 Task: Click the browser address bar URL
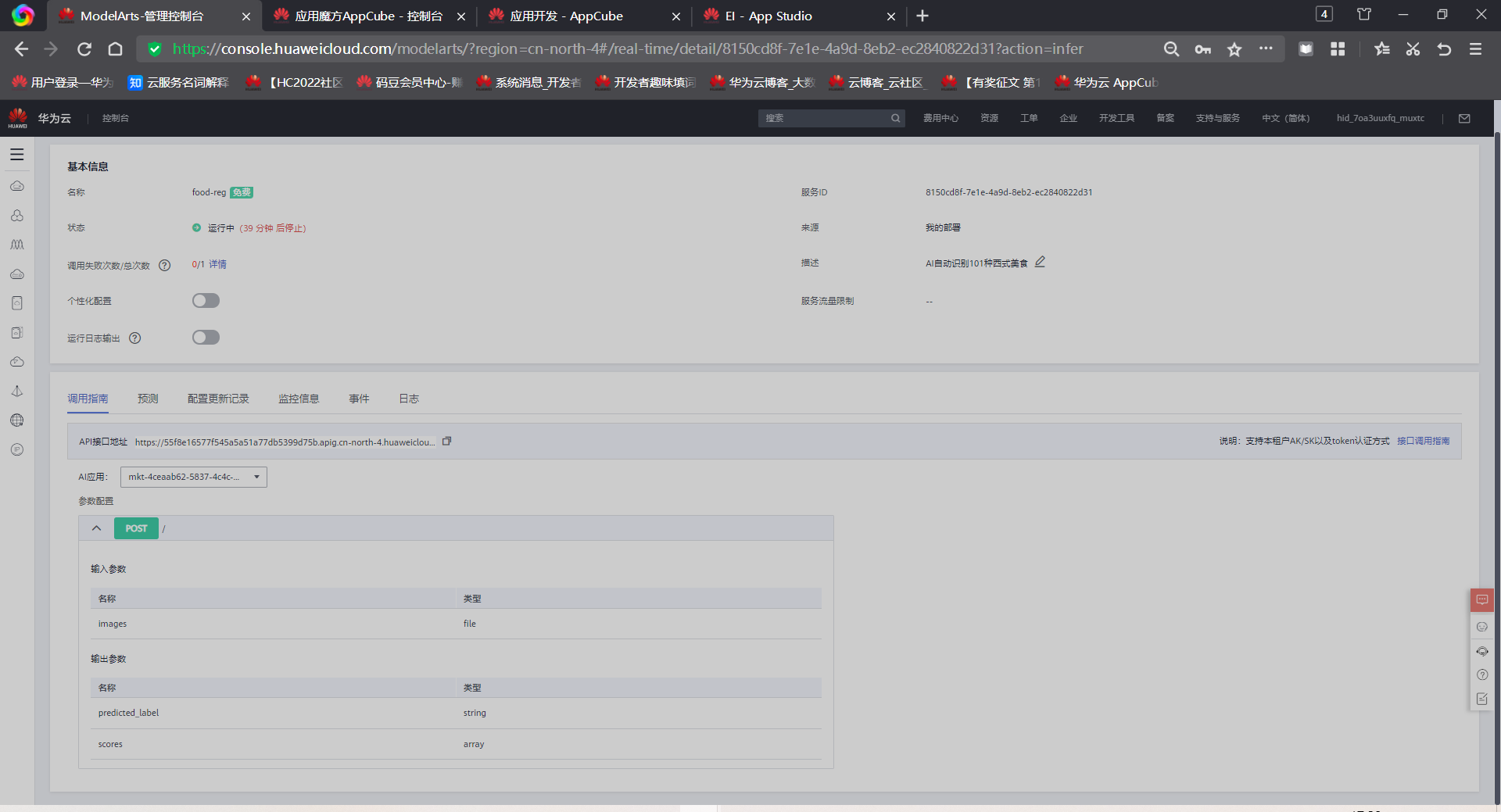[x=628, y=49]
